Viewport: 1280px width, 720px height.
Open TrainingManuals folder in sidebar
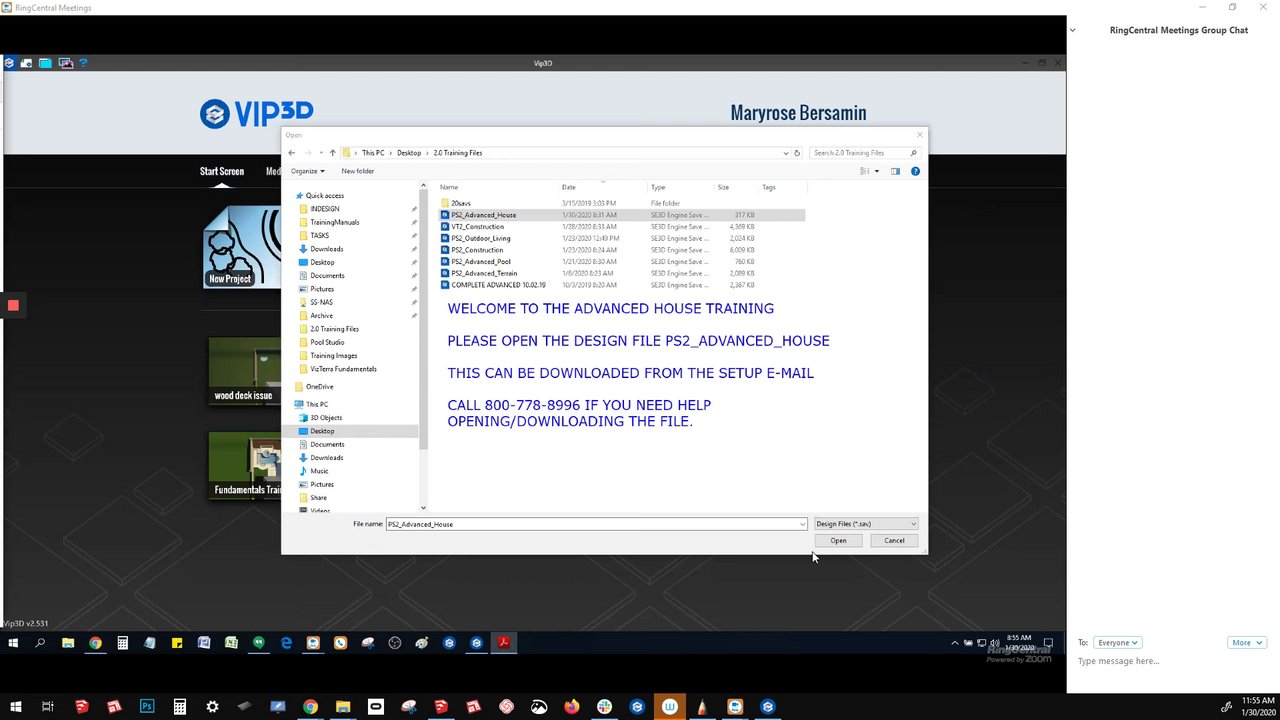[334, 222]
